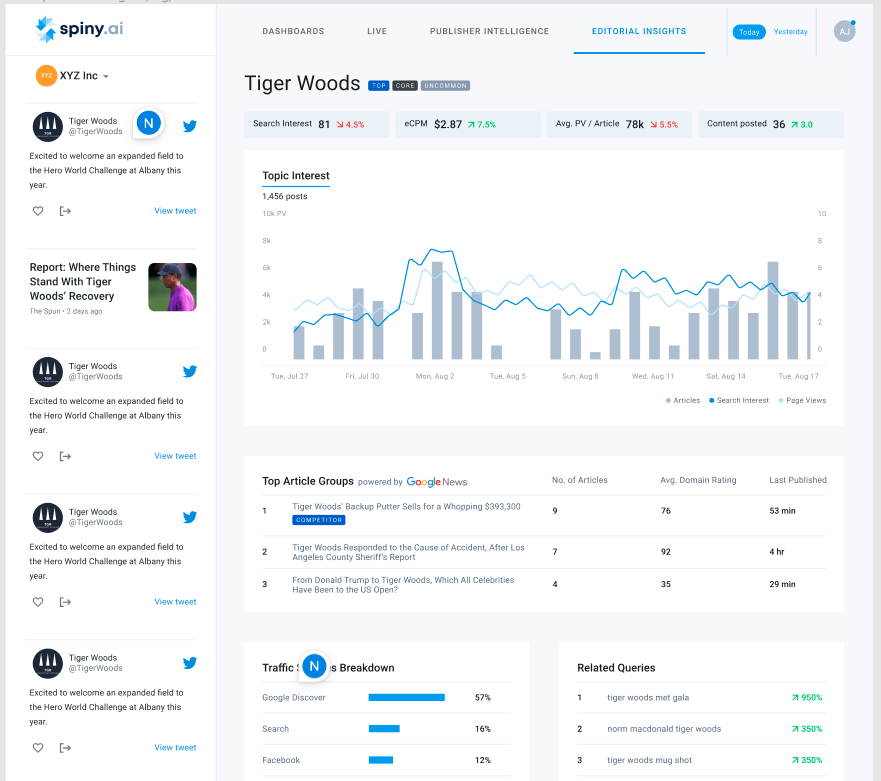Click Twitter bird icon on third tweet
This screenshot has height=781, width=881.
190,517
